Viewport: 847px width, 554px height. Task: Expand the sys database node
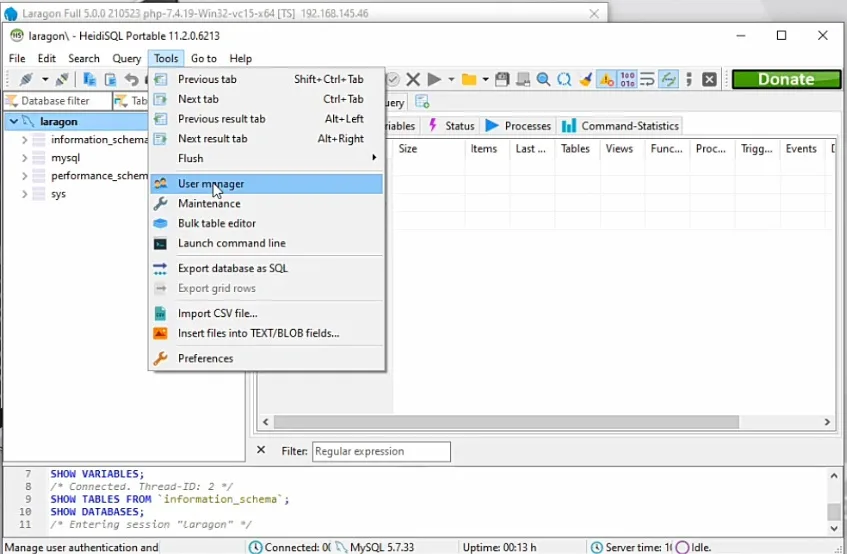tap(24, 194)
